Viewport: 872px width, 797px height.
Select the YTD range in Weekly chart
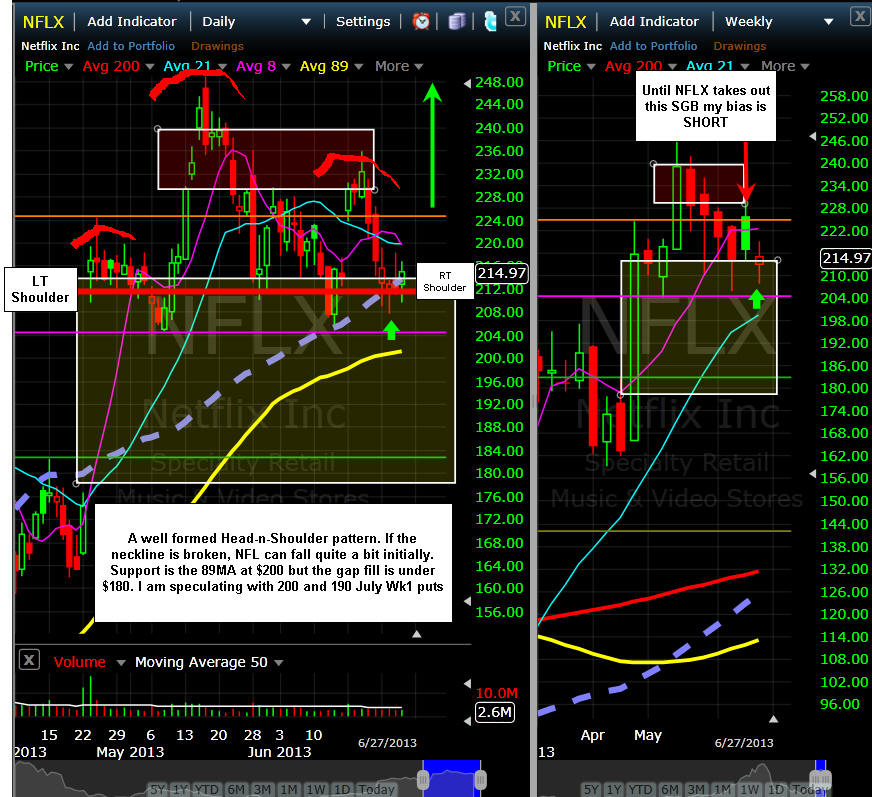tap(640, 789)
